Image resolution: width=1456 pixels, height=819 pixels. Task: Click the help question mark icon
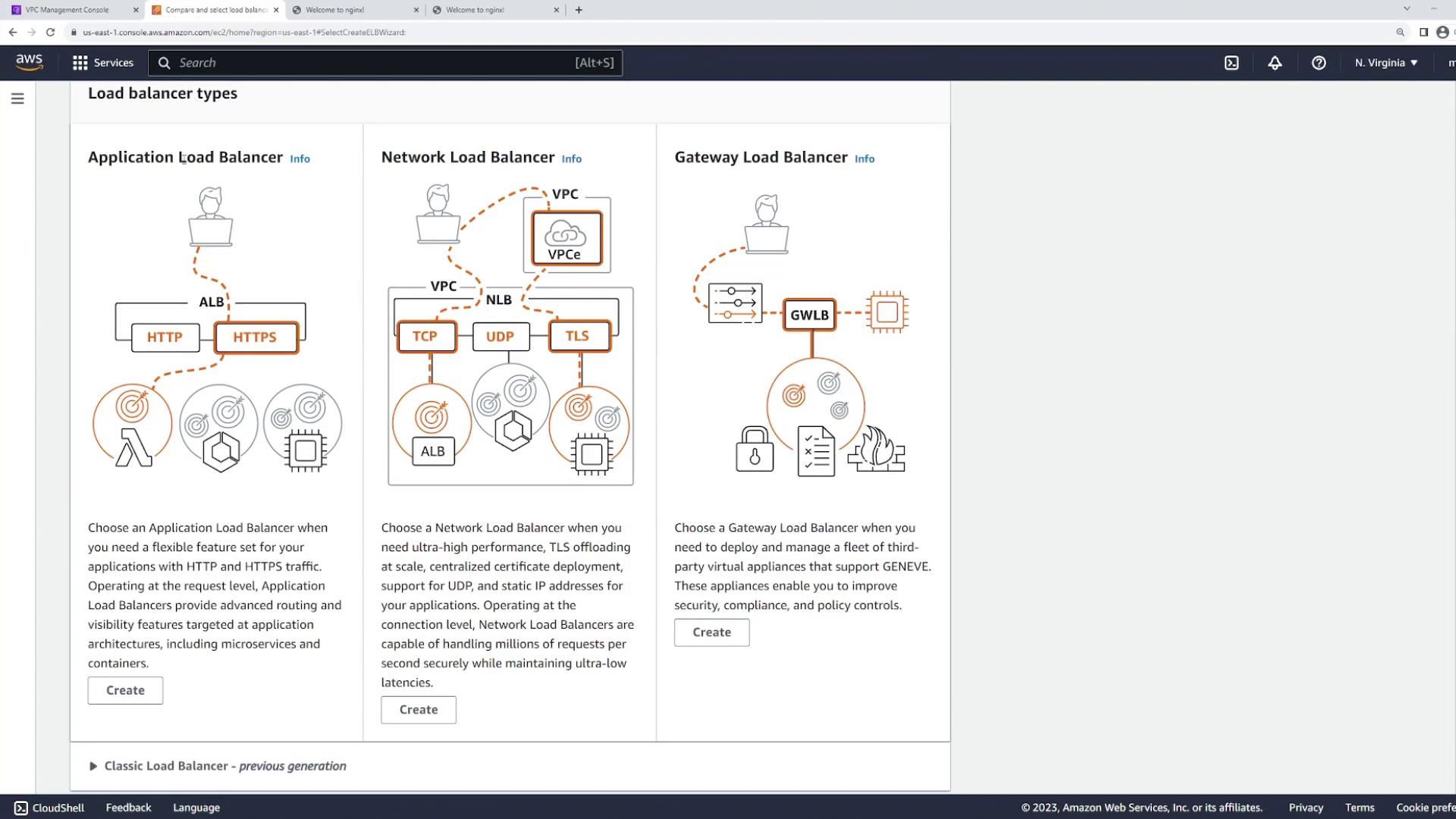click(x=1319, y=63)
